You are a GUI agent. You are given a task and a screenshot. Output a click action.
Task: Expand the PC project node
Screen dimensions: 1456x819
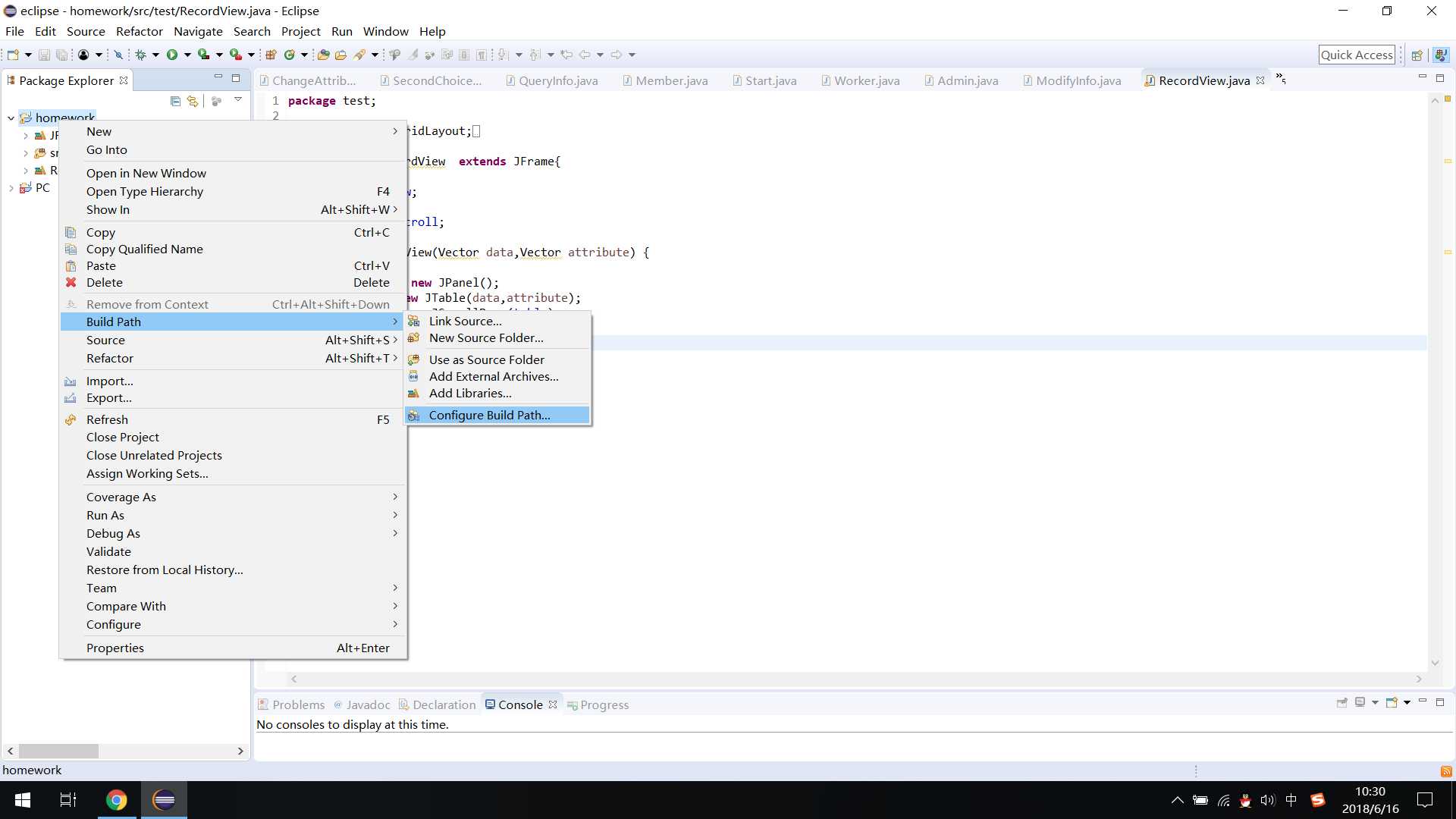click(11, 188)
